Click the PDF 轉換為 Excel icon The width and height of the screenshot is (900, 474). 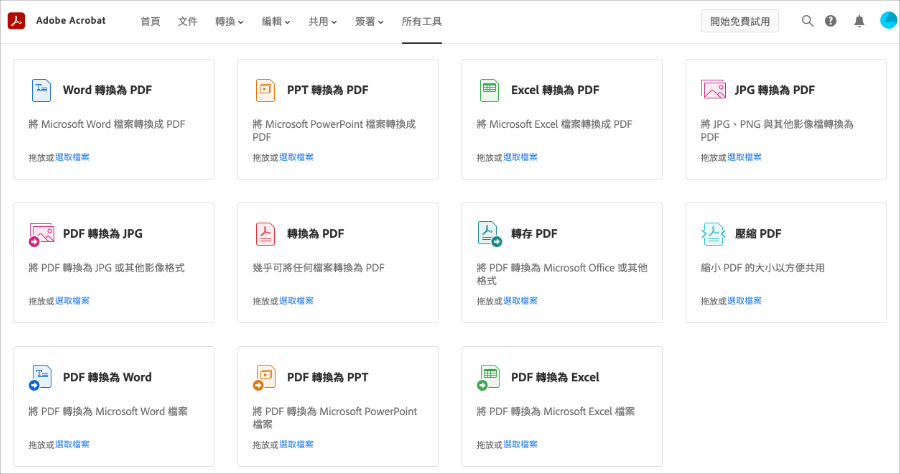coord(488,378)
